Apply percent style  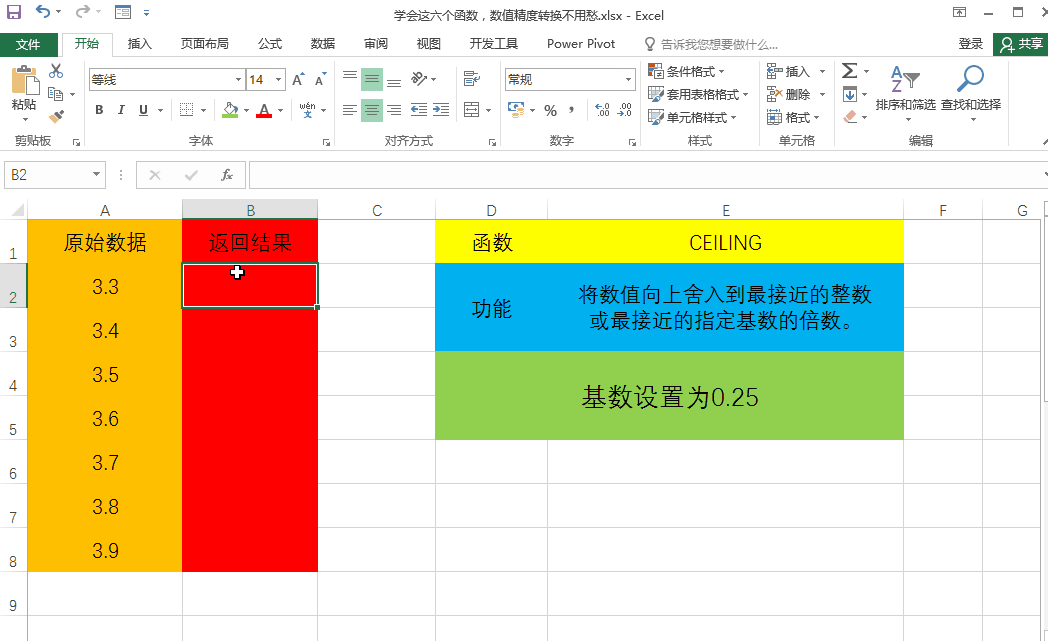pyautogui.click(x=551, y=111)
